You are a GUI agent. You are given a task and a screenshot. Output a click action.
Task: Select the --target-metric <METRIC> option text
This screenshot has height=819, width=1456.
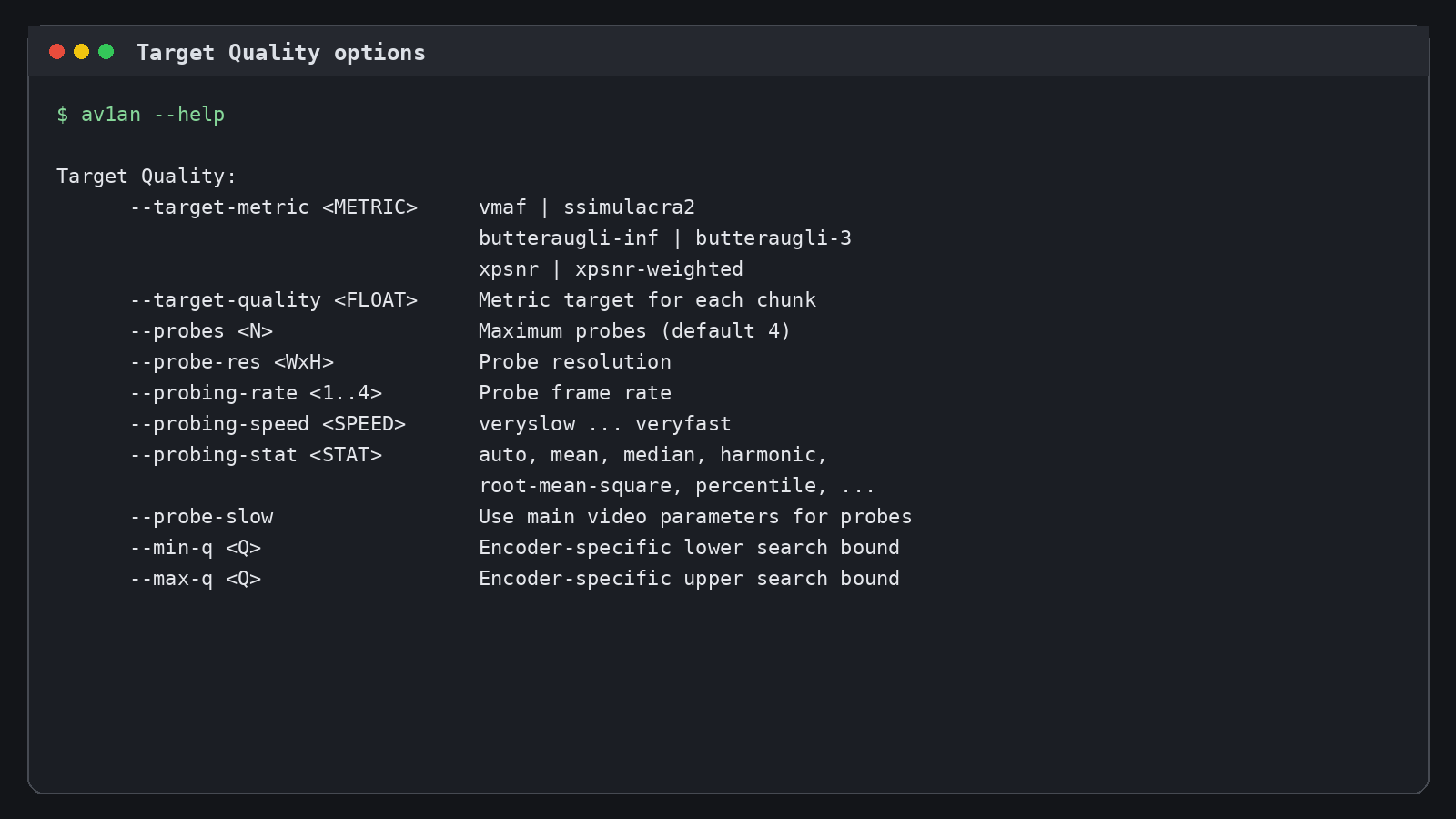(274, 207)
